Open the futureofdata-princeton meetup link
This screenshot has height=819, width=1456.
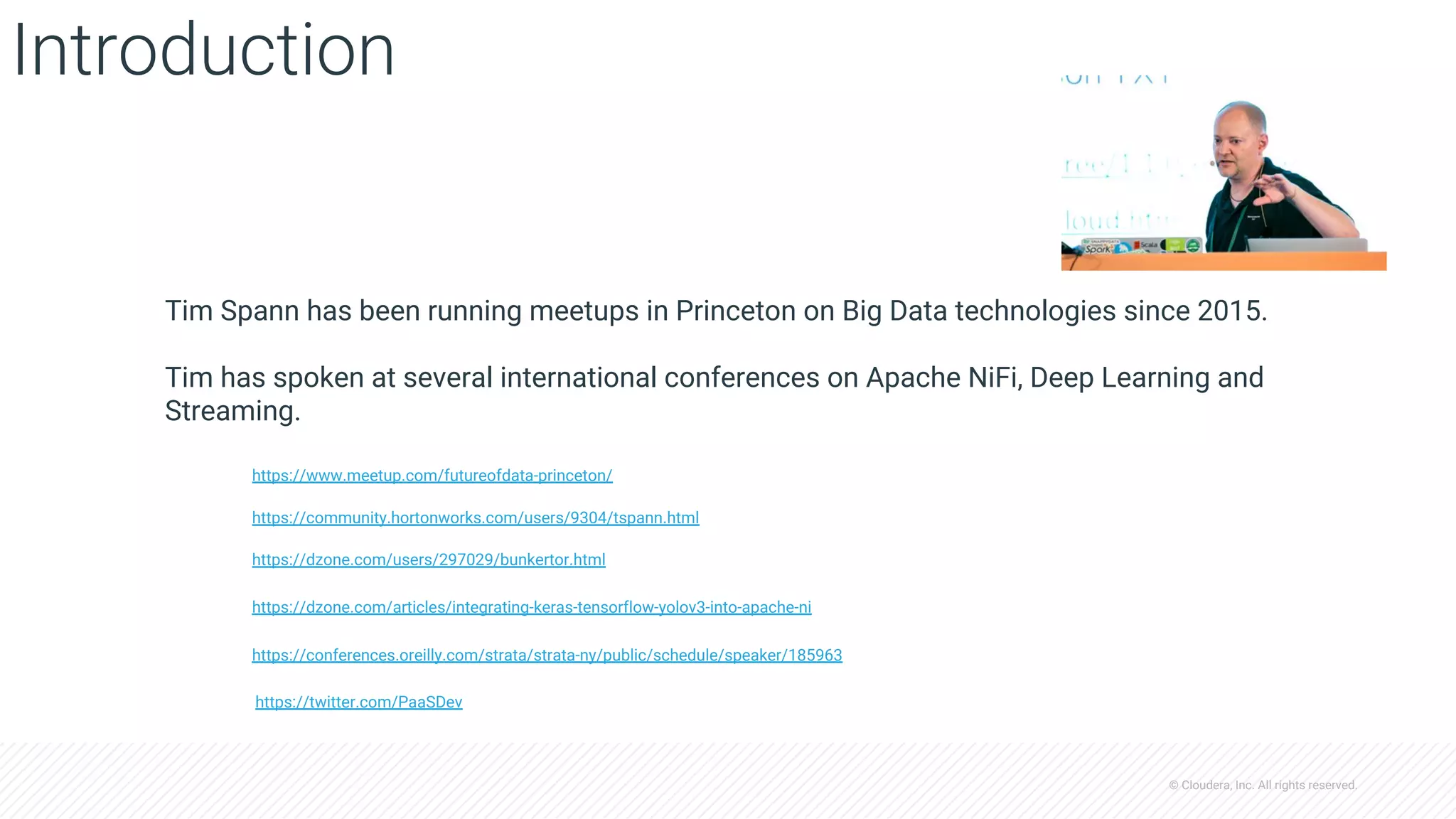click(432, 476)
